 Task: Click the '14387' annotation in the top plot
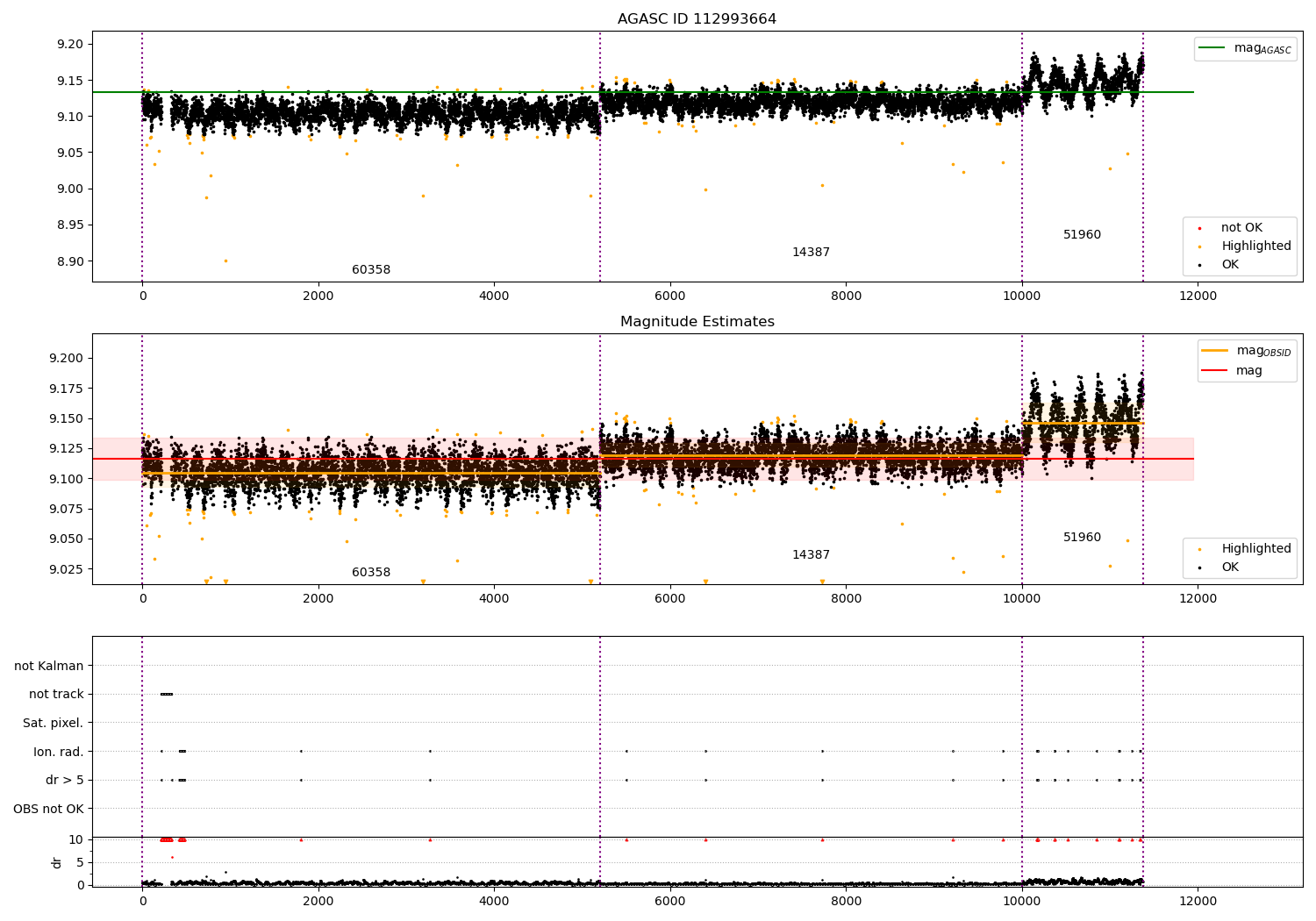pyautogui.click(x=811, y=253)
